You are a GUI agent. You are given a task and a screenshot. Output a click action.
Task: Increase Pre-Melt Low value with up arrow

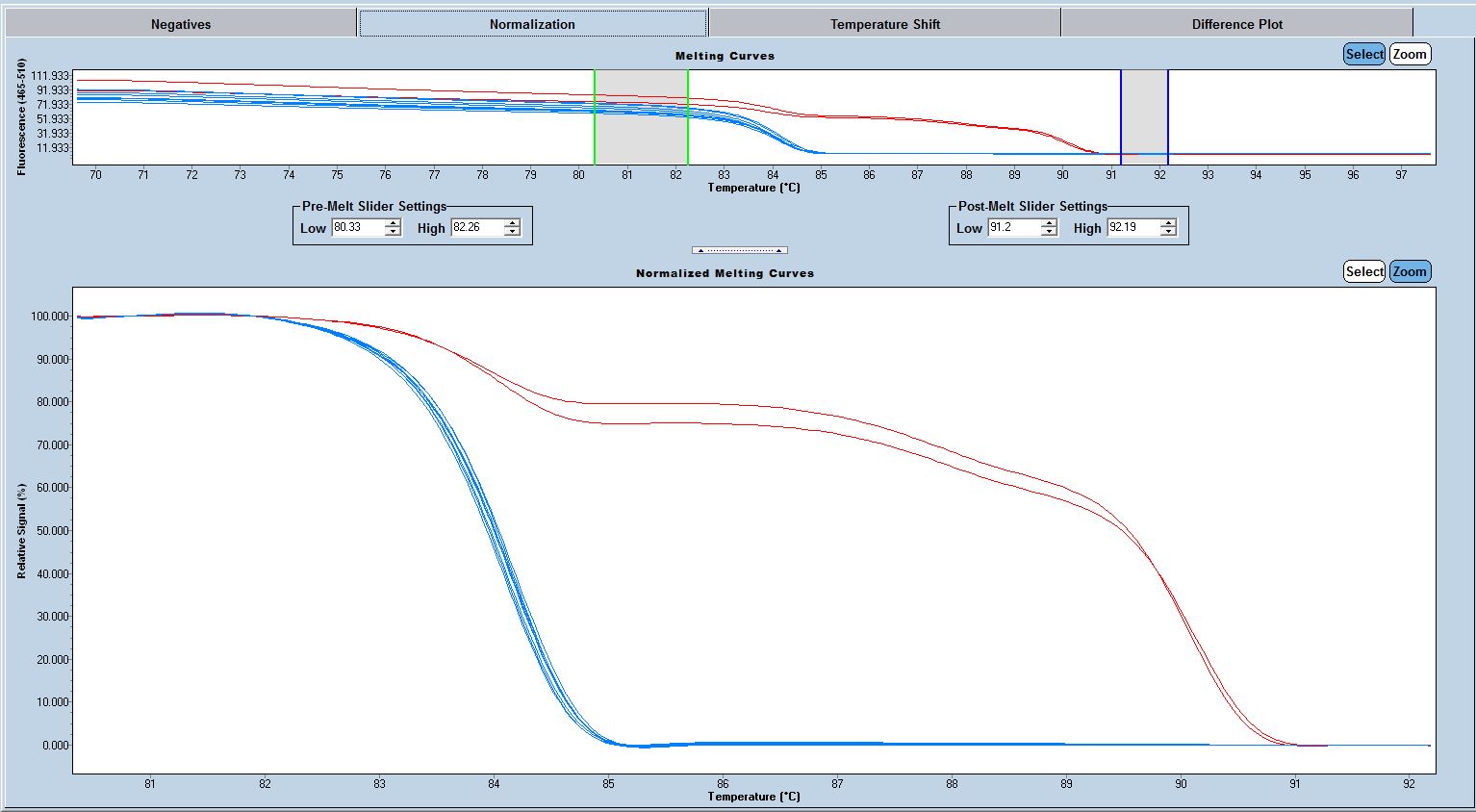tap(393, 223)
